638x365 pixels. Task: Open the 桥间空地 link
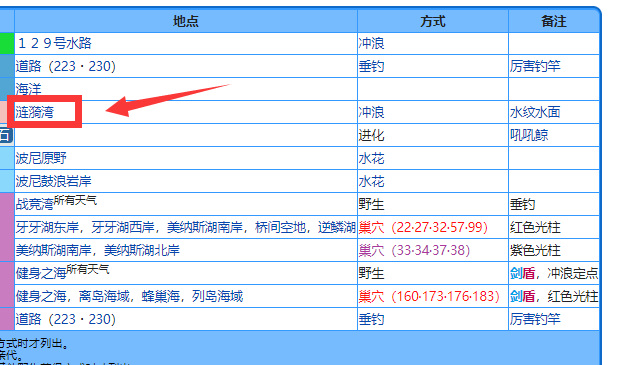tap(280, 227)
